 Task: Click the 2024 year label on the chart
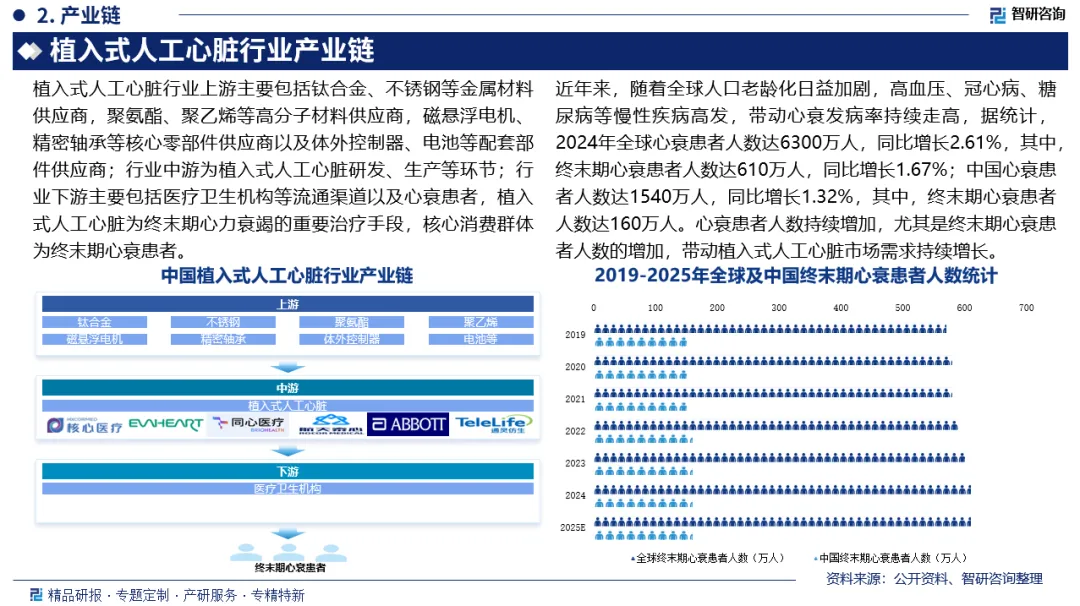(x=575, y=495)
